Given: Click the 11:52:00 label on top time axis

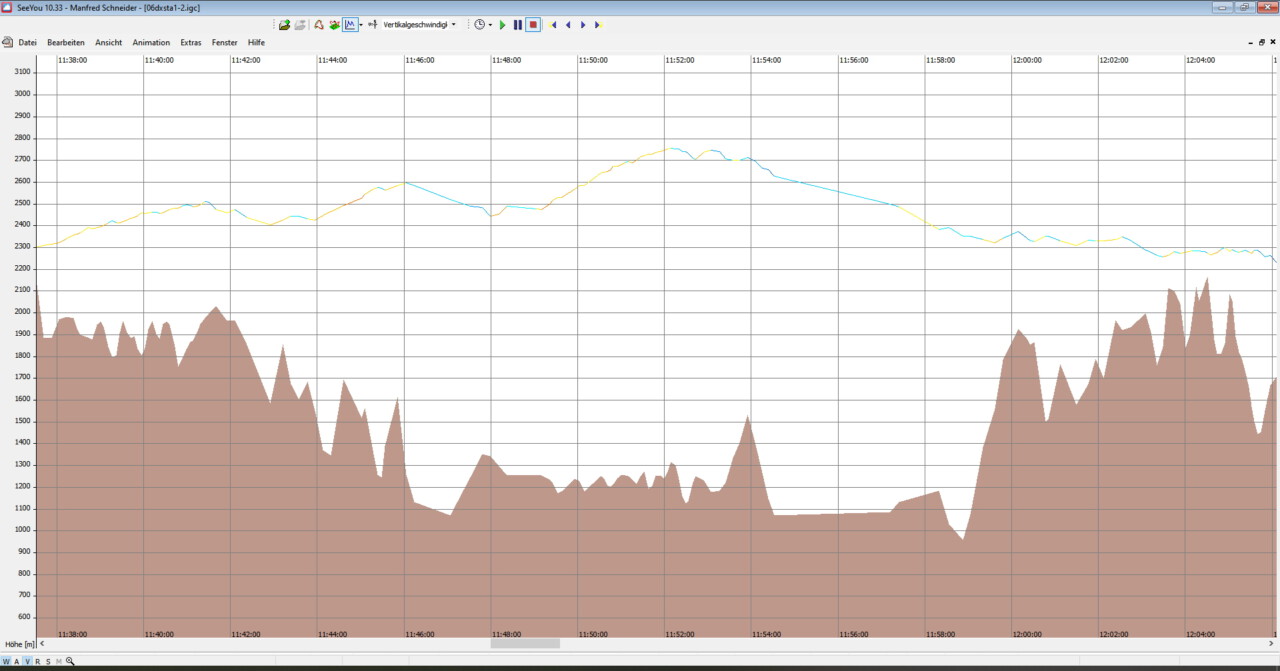Looking at the screenshot, I should pos(681,60).
